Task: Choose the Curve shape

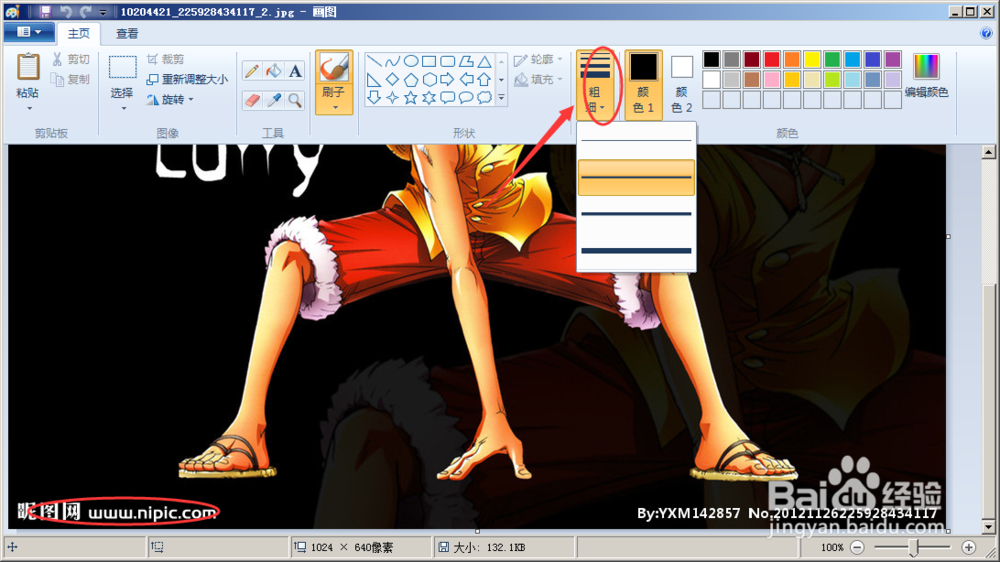Action: click(392, 61)
